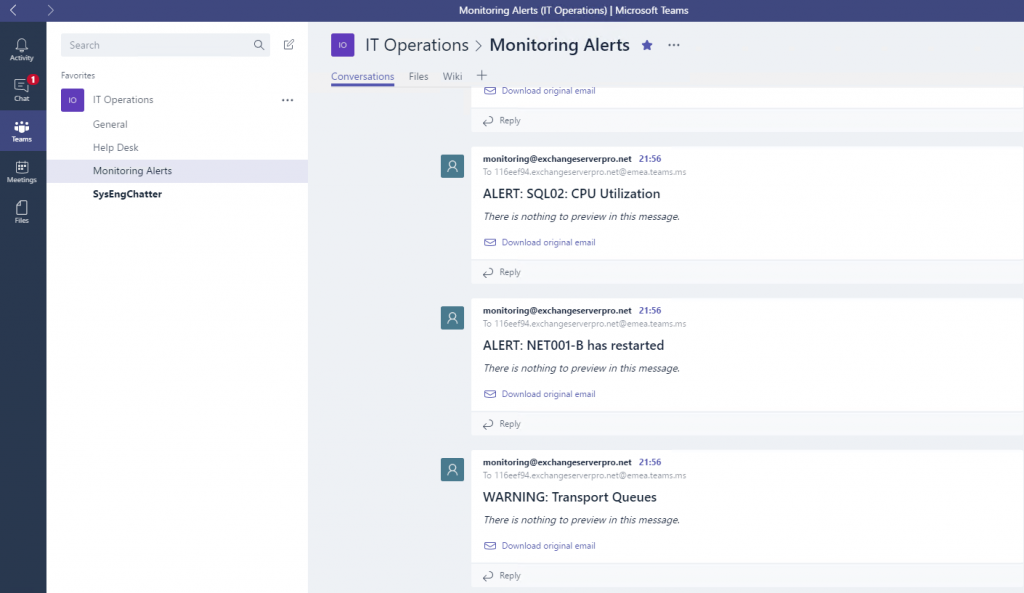Open IT Operations team options menu

(x=287, y=99)
